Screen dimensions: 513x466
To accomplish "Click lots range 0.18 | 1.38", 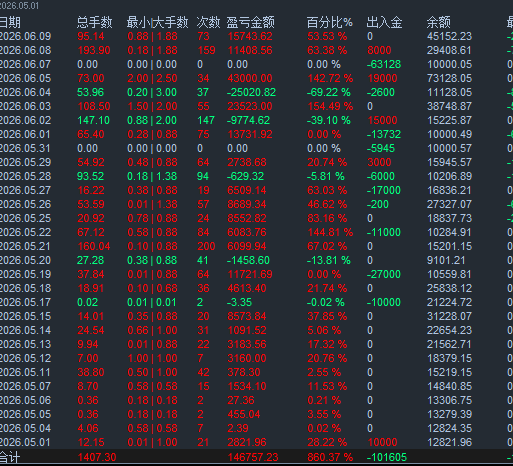I will (x=152, y=176).
